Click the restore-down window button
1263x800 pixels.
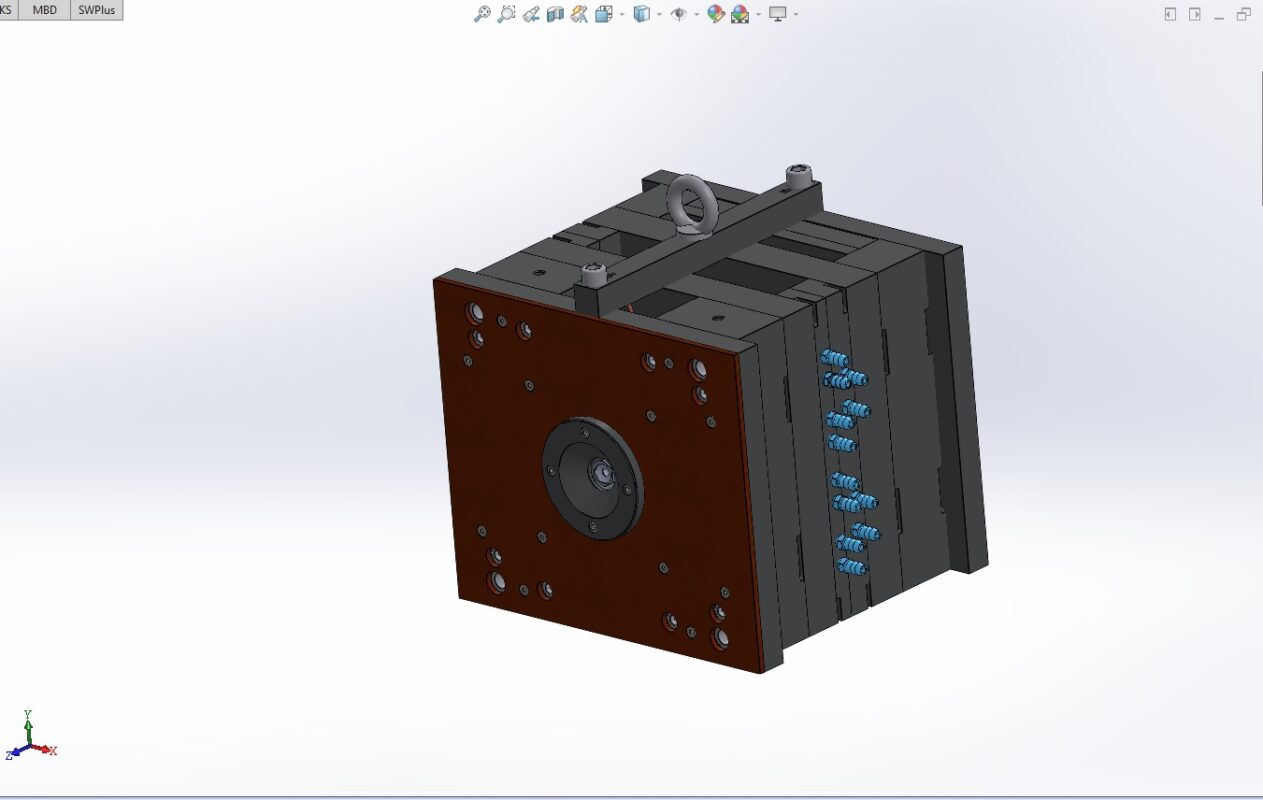click(x=1243, y=14)
